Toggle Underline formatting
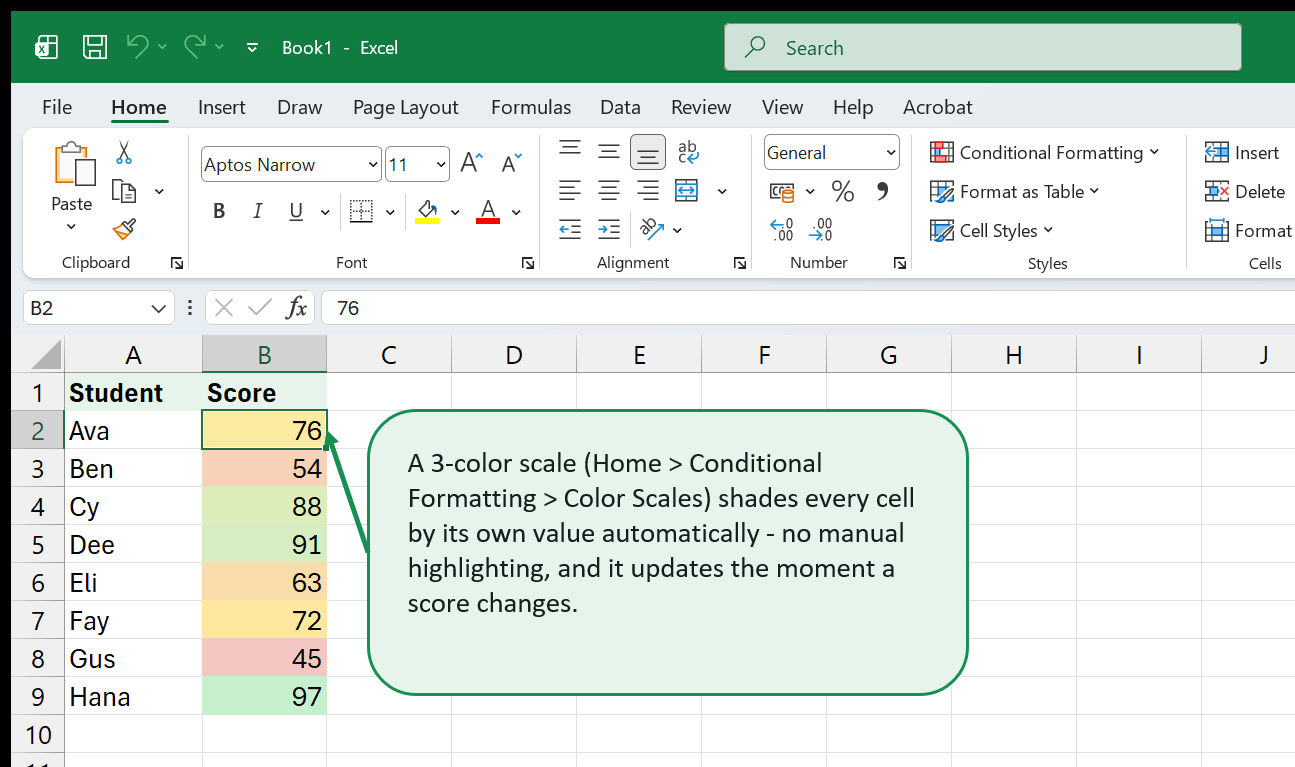The height and width of the screenshot is (767, 1295). tap(296, 211)
